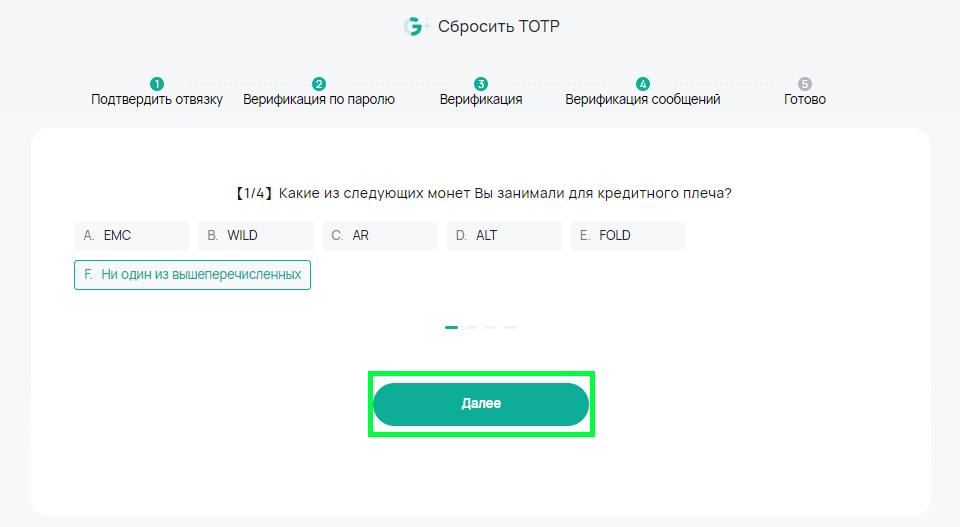The height and width of the screenshot is (527, 960).
Task: Click the active first progress dash
Action: coord(451,327)
